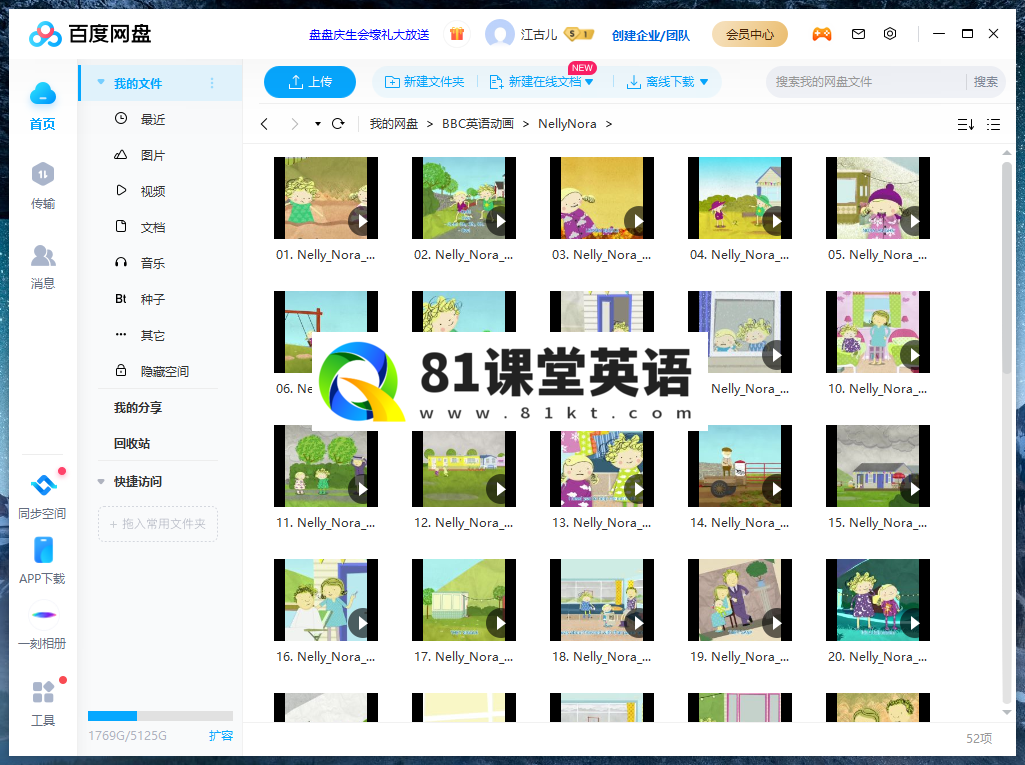Open 我的分享 shares list
This screenshot has height=765, width=1025.
(138, 407)
